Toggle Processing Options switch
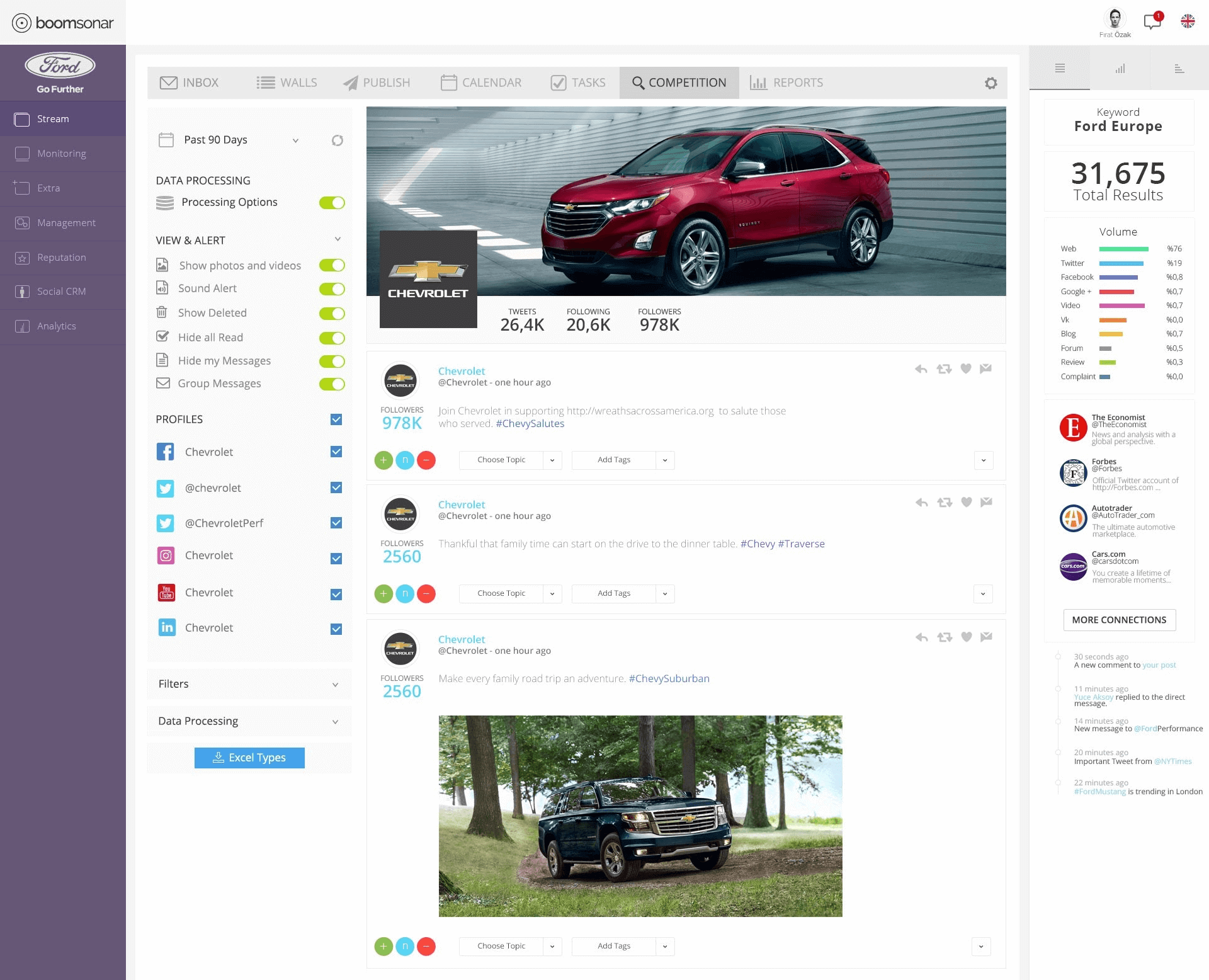Screen dimensions: 1209x980 tap(332, 203)
